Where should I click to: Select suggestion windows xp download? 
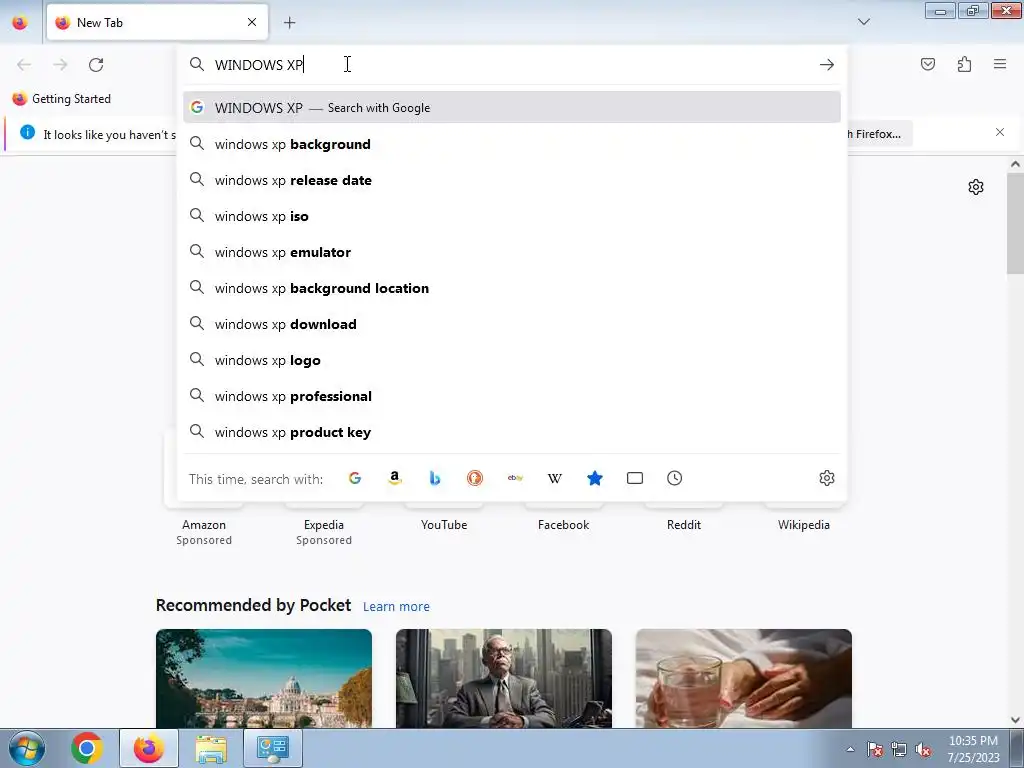(x=512, y=323)
